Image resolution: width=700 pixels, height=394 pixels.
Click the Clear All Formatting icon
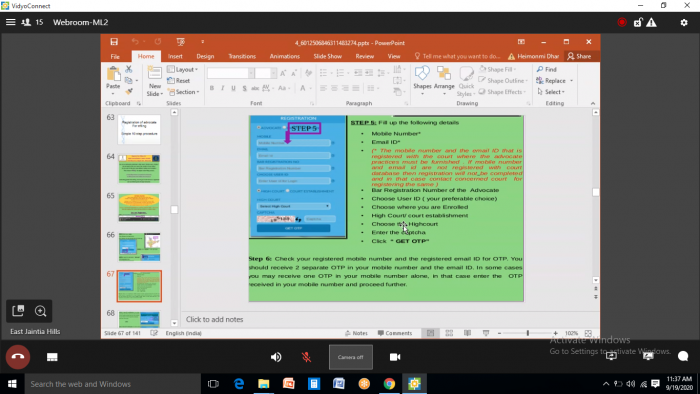308,73
